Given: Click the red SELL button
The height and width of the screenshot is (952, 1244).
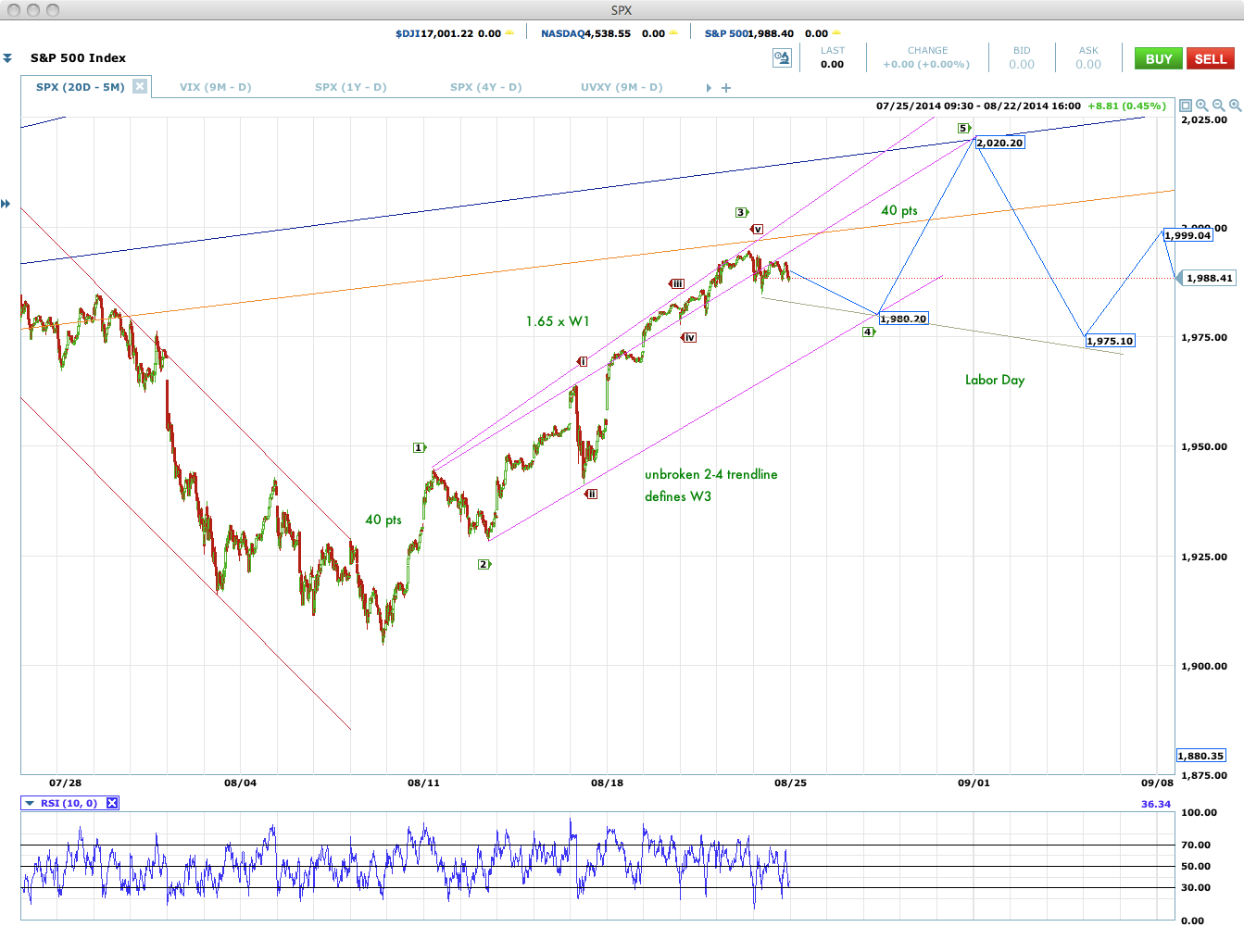Looking at the screenshot, I should [1210, 58].
